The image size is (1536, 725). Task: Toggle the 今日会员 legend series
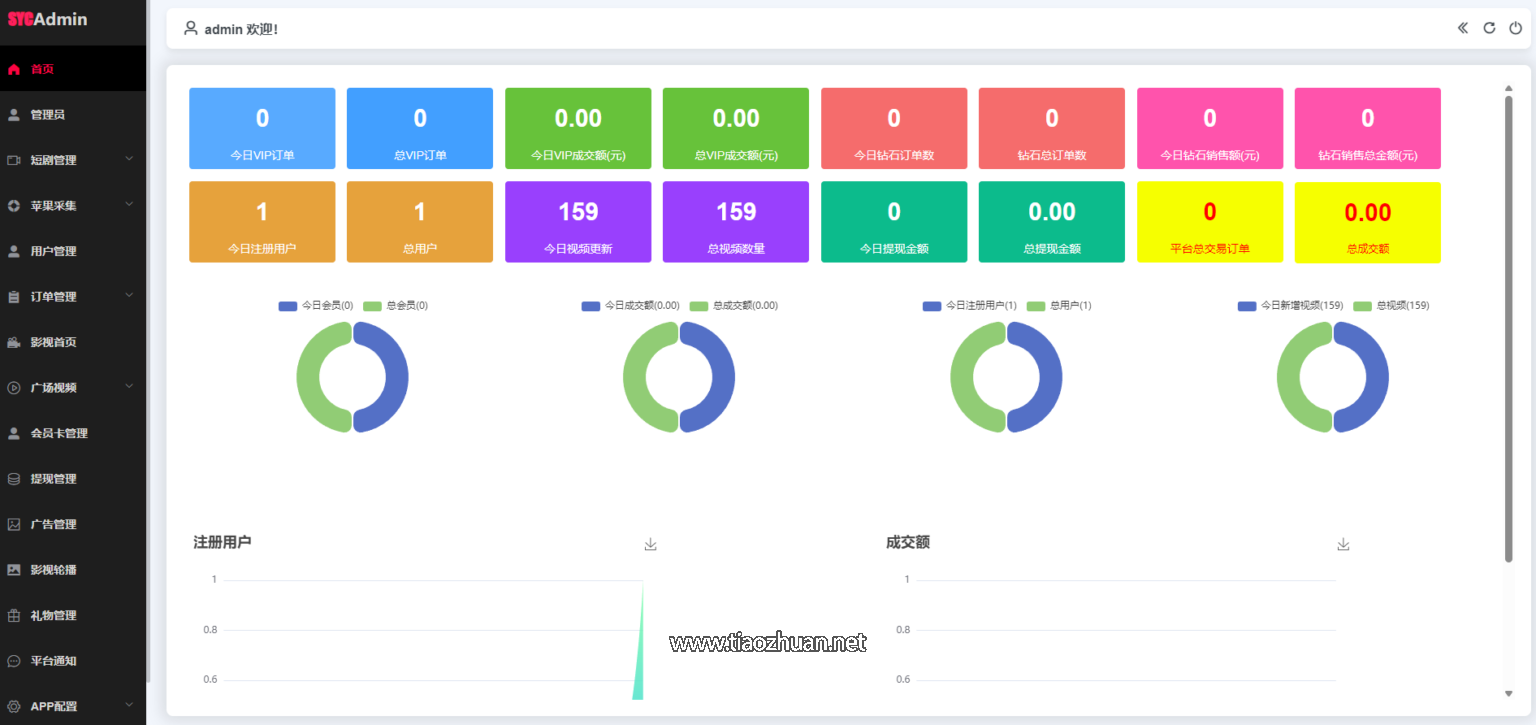(x=316, y=306)
